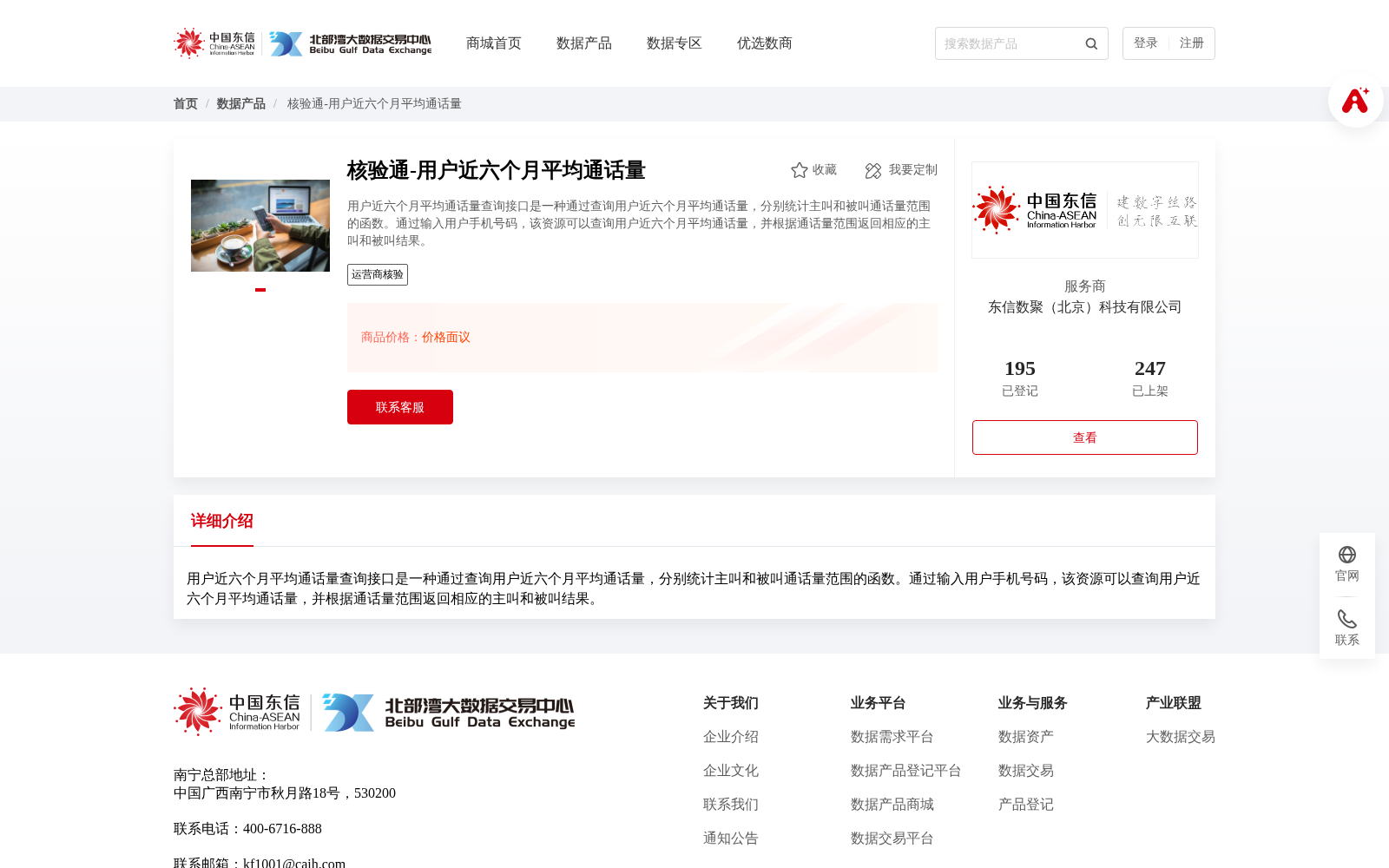The width and height of the screenshot is (1389, 868).
Task: Open footer link 通知公告
Action: pyautogui.click(x=731, y=838)
